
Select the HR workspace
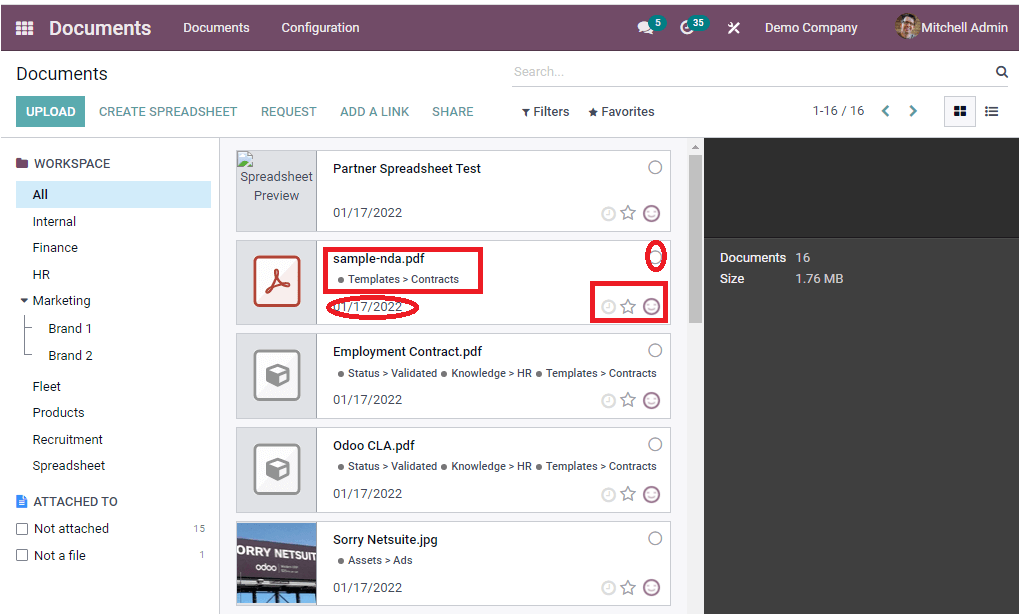point(41,274)
